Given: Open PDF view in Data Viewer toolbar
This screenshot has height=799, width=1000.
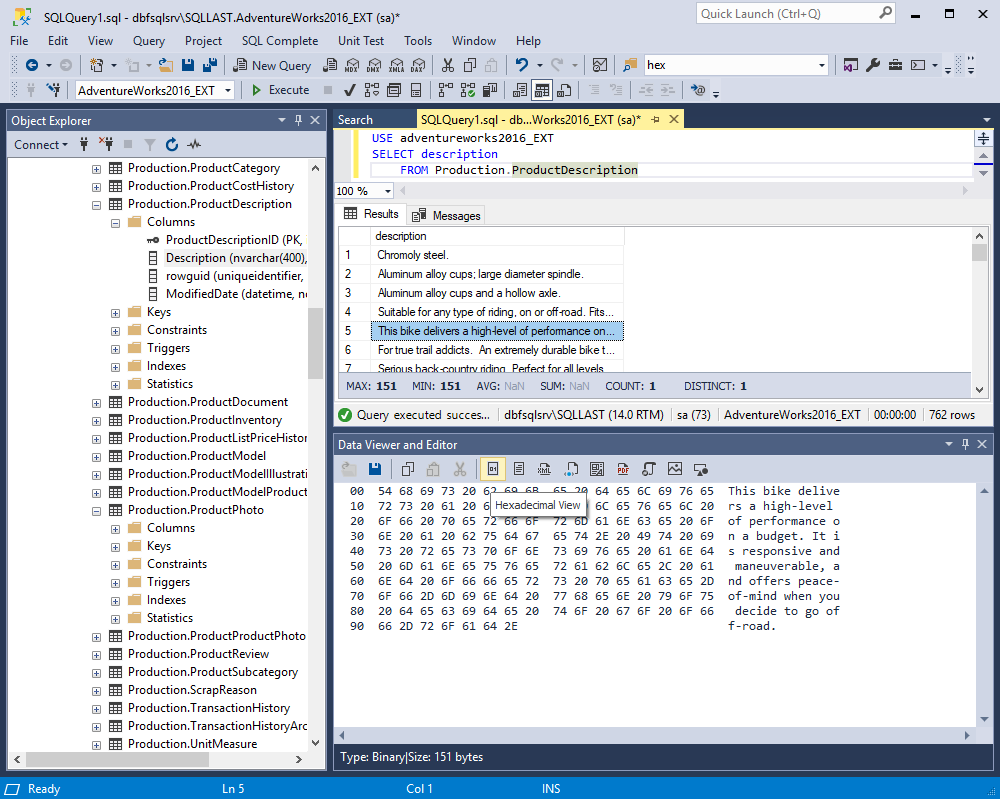Looking at the screenshot, I should point(623,469).
